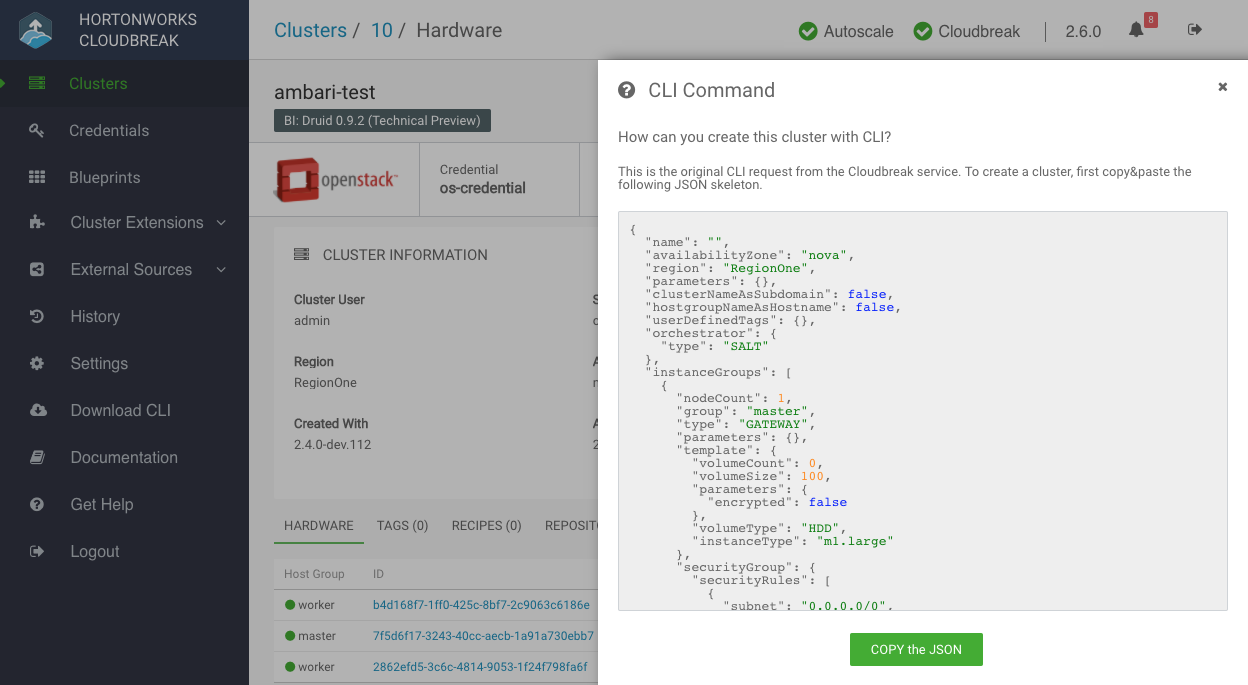Click the version number 2.6.0
The height and width of the screenshot is (685, 1248).
1083,31
